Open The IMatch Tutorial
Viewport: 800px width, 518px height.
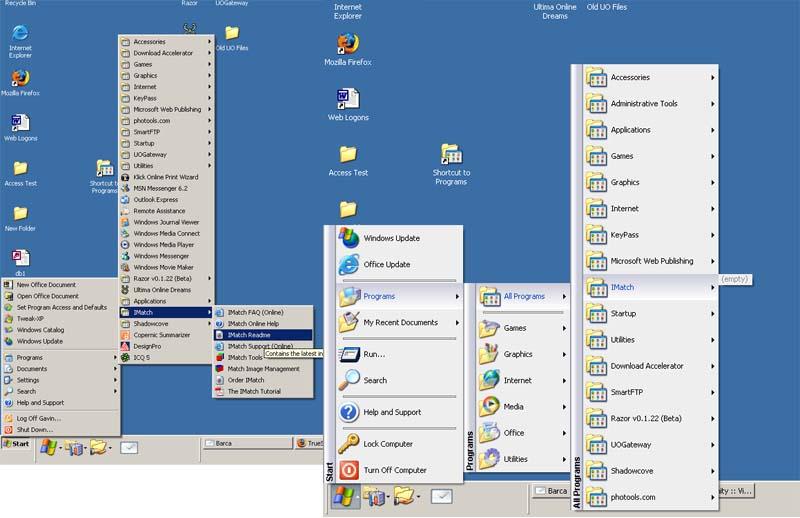[263, 391]
